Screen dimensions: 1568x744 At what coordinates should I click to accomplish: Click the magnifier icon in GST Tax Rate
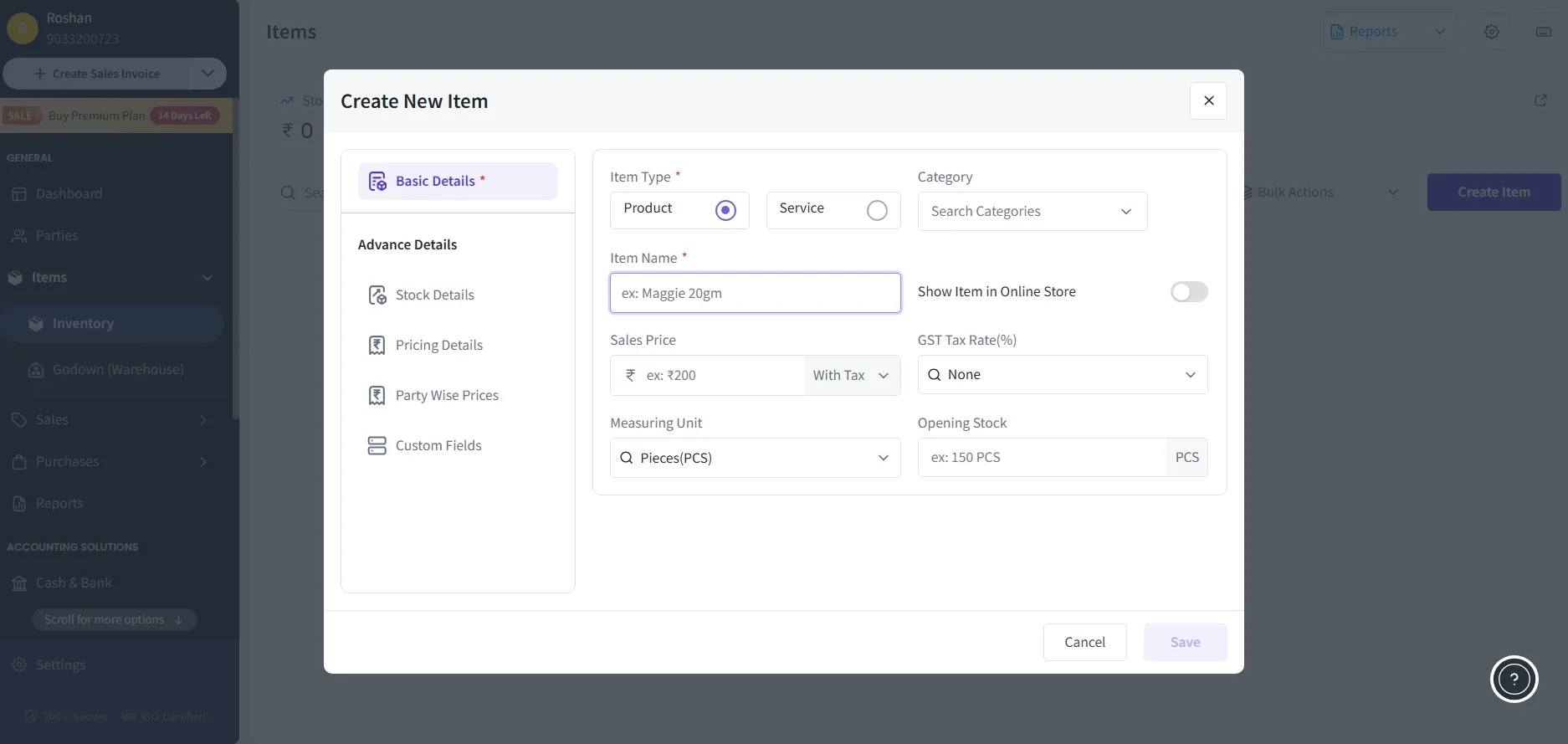pyautogui.click(x=935, y=374)
